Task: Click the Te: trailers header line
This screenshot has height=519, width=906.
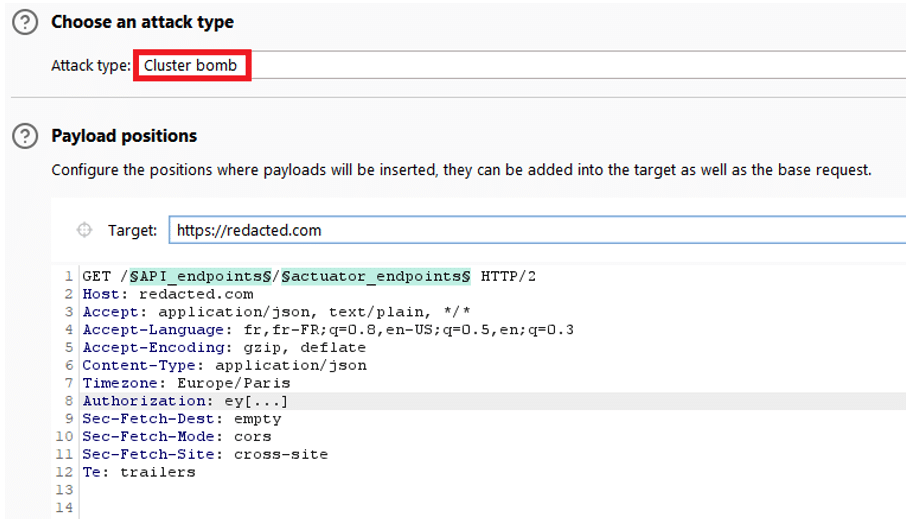Action: (x=139, y=472)
